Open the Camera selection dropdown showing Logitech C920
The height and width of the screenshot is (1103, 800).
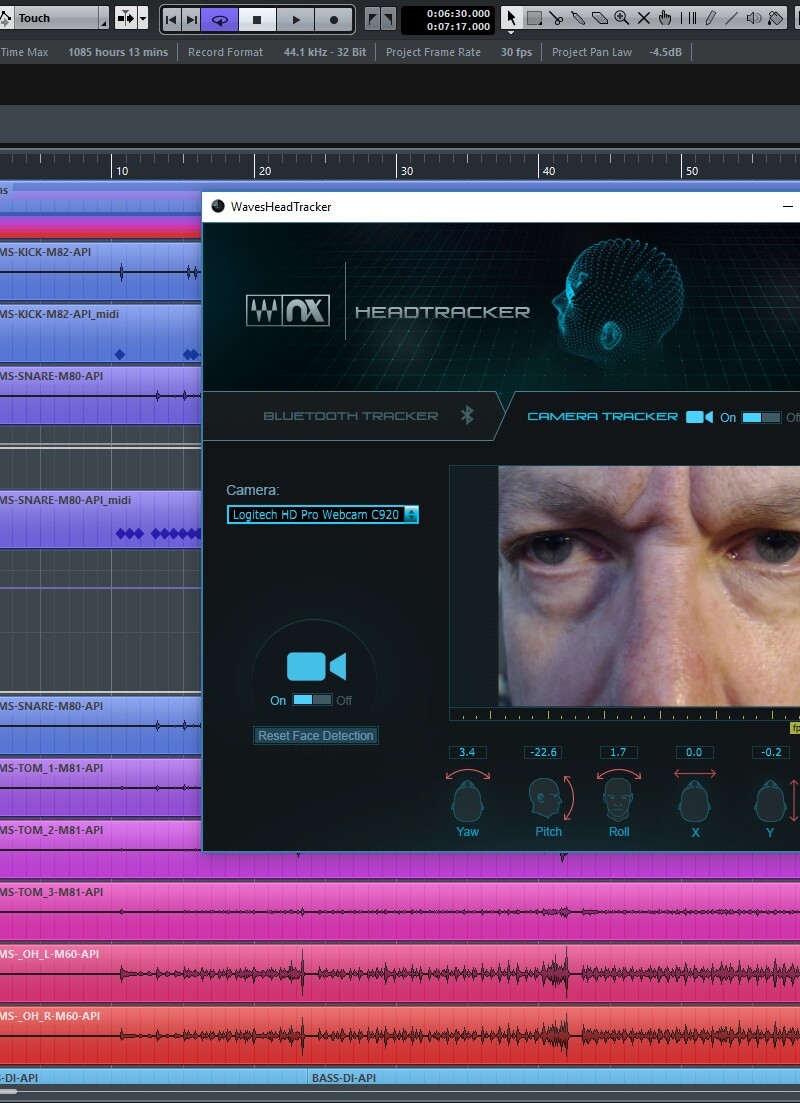click(320, 514)
